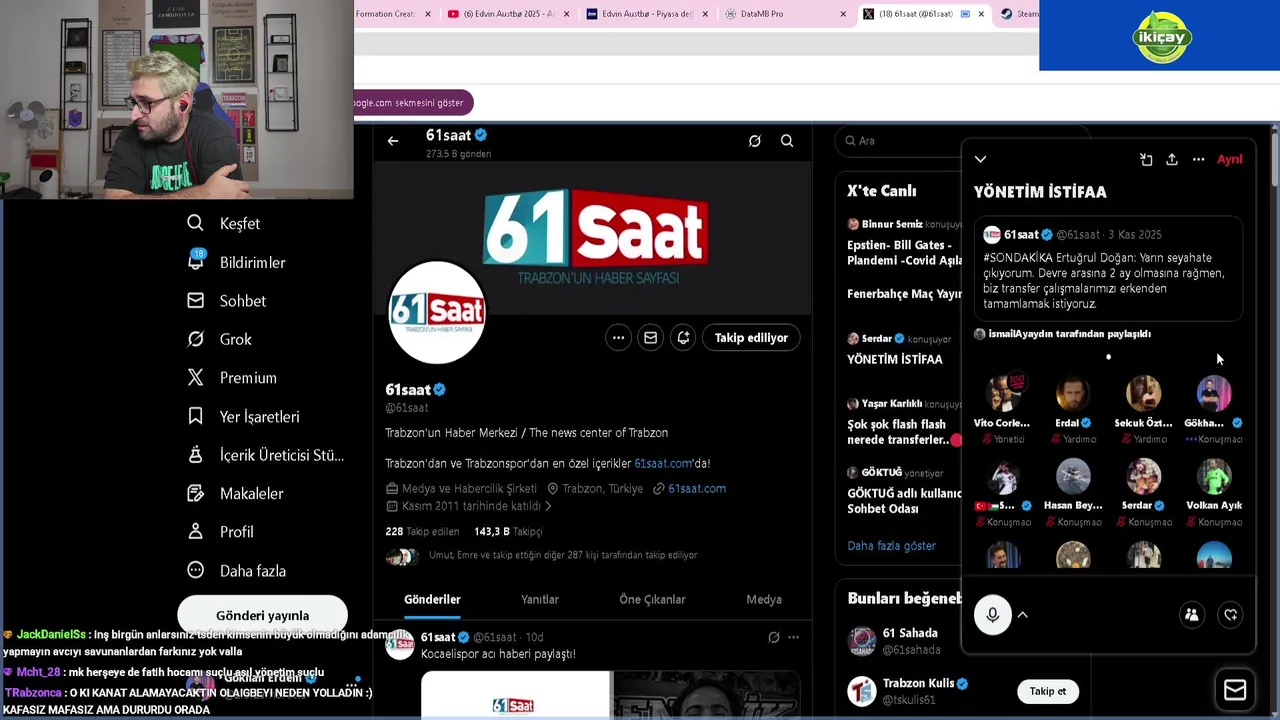Screen dimensions: 1280x720
Task: Toggle notifications bell for 61saat
Action: click(683, 338)
